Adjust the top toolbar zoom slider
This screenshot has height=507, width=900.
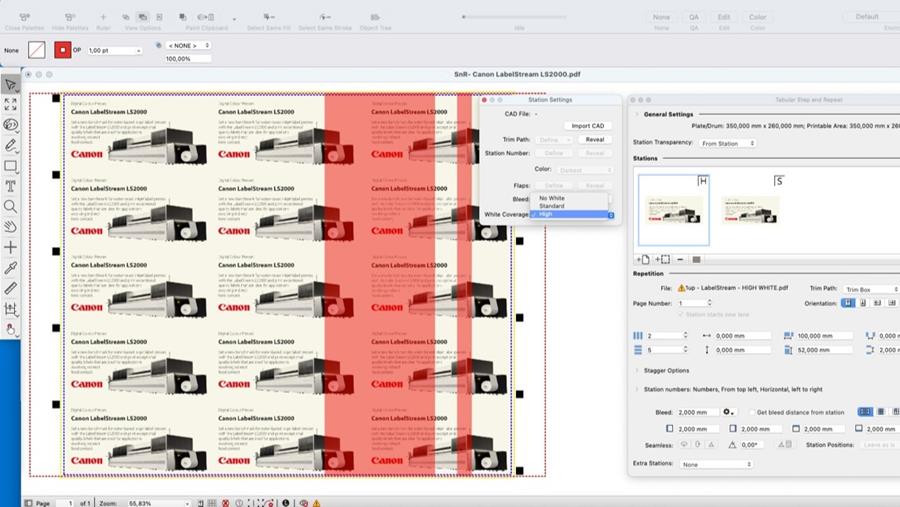pos(514,17)
